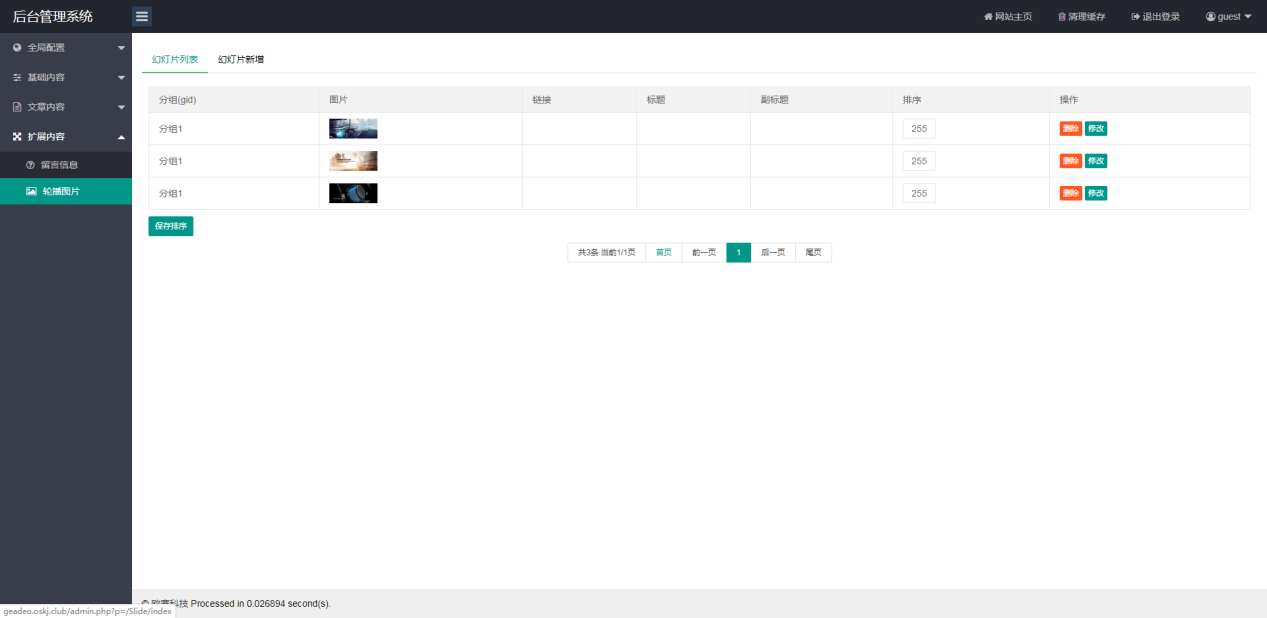Click the 保存排序 button

pos(170,226)
